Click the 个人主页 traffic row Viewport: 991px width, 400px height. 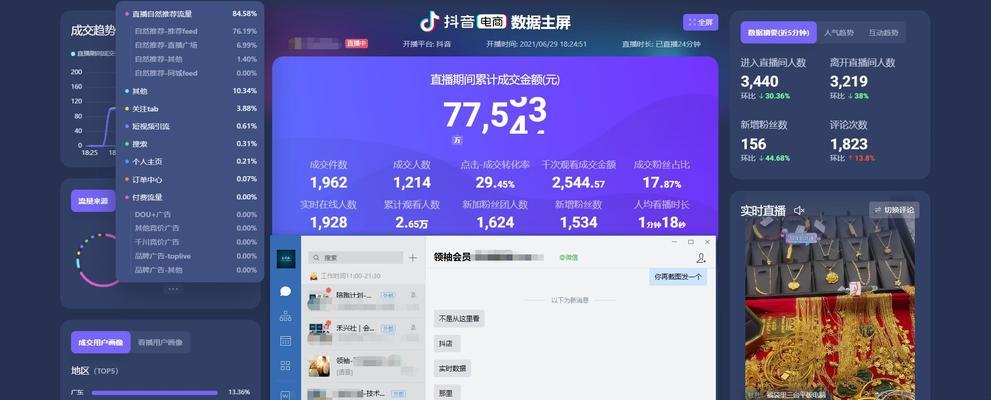click(190, 161)
